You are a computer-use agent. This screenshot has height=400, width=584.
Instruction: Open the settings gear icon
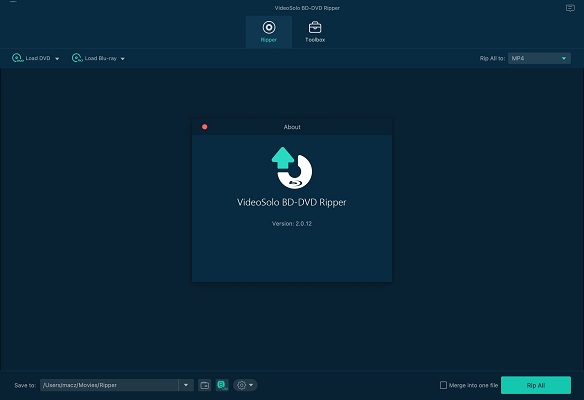241,385
